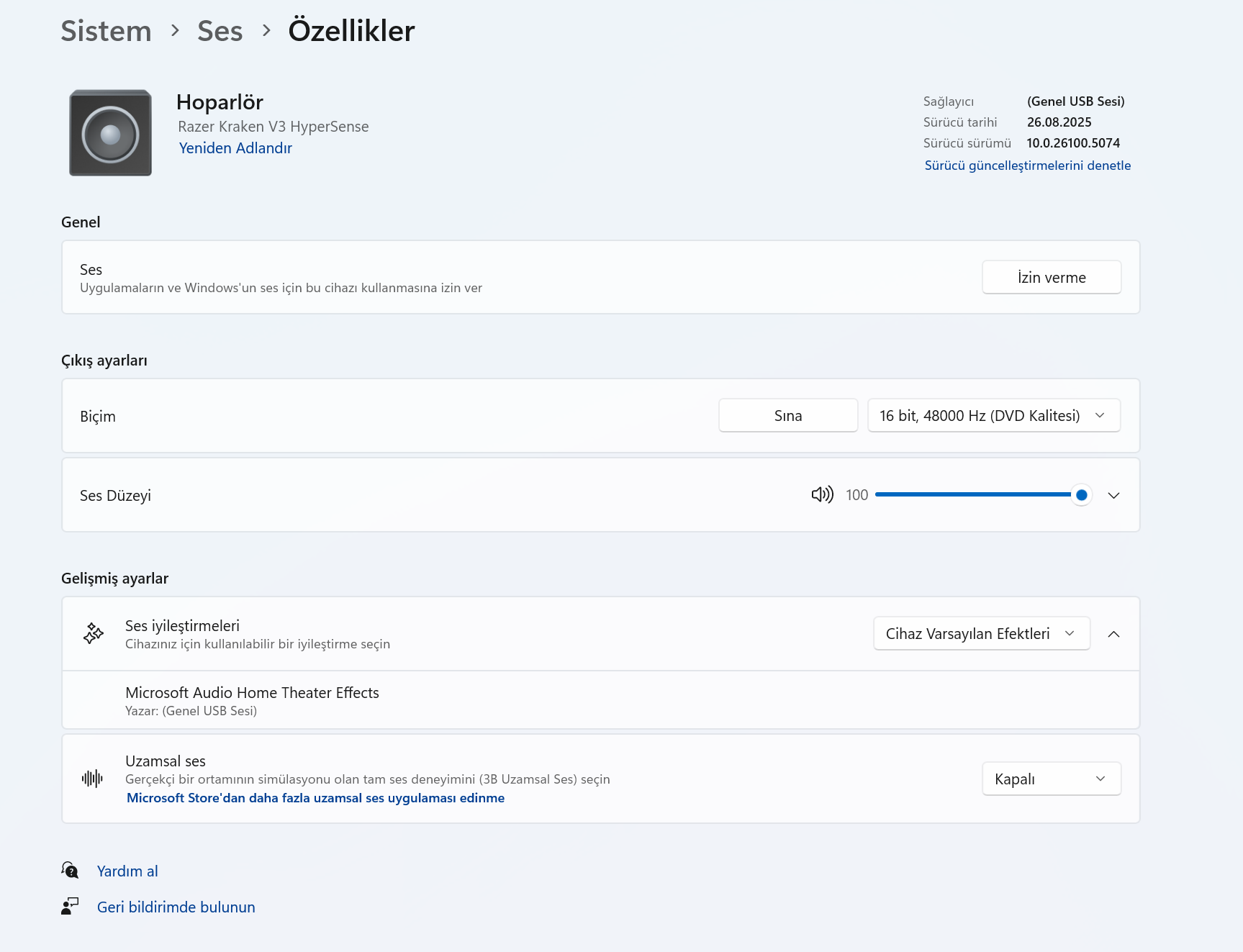Viewport: 1243px width, 952px height.
Task: Click the Hoparlör speaker device icon
Action: pyautogui.click(x=110, y=132)
